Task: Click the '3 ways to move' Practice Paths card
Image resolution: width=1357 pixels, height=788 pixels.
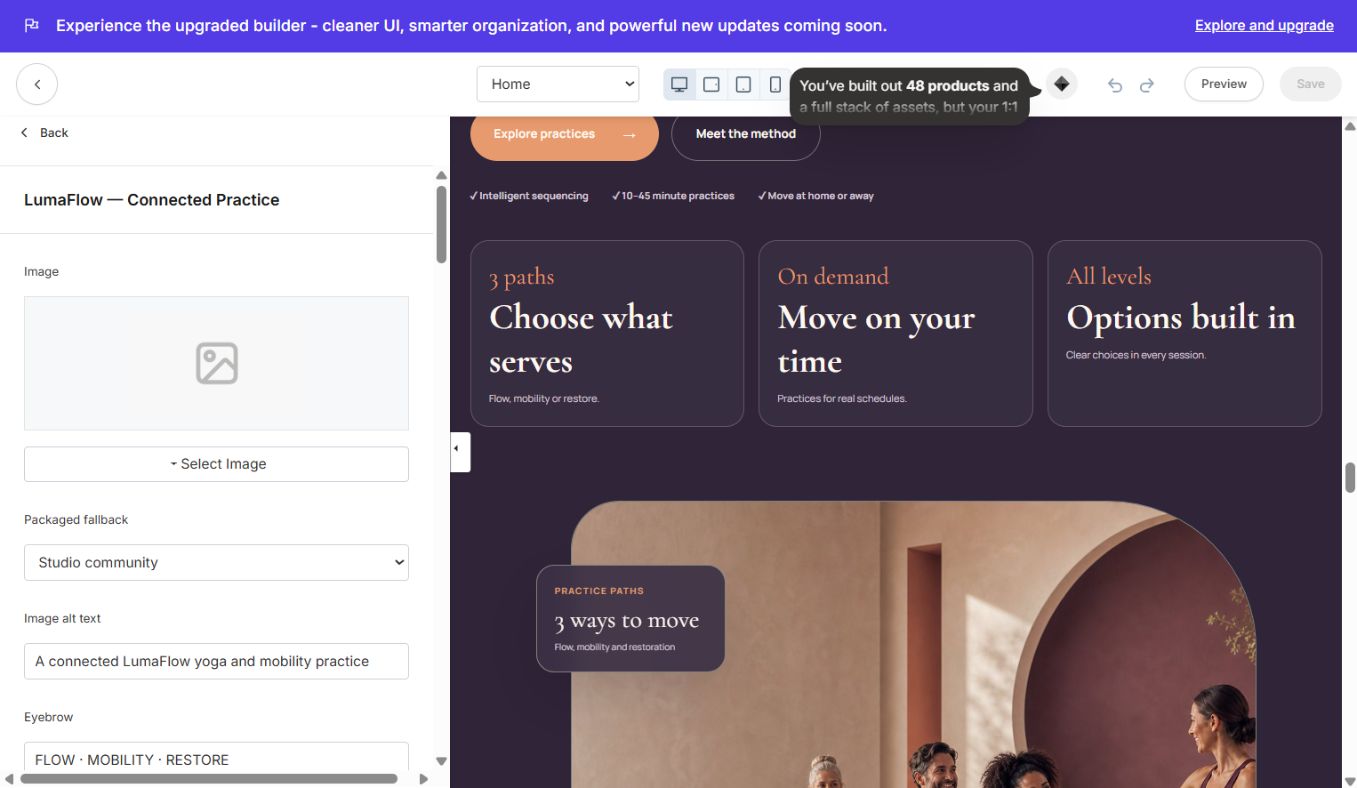Action: (x=630, y=618)
